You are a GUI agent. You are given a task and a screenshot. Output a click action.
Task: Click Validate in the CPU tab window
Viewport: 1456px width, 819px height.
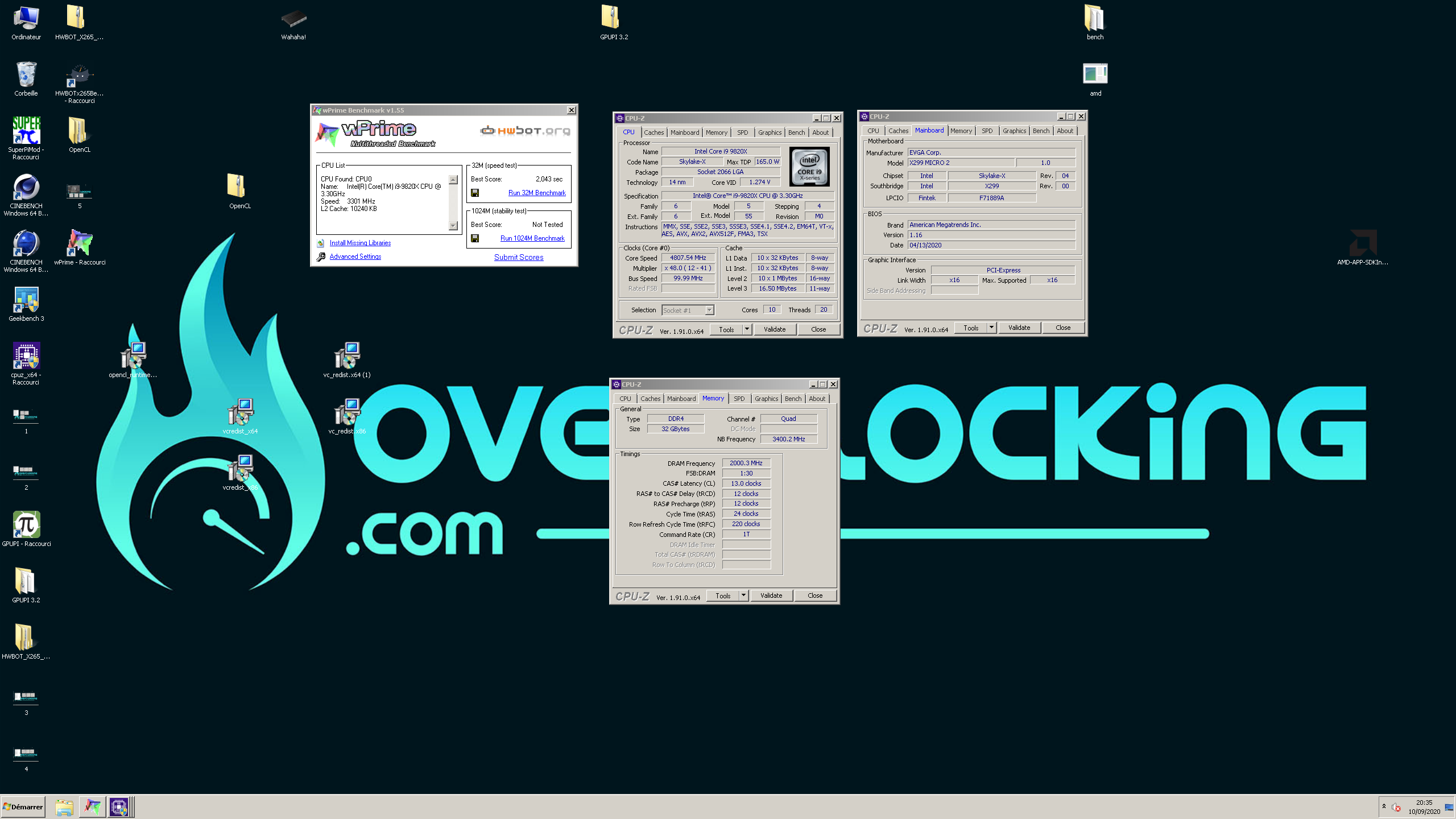[x=775, y=329]
